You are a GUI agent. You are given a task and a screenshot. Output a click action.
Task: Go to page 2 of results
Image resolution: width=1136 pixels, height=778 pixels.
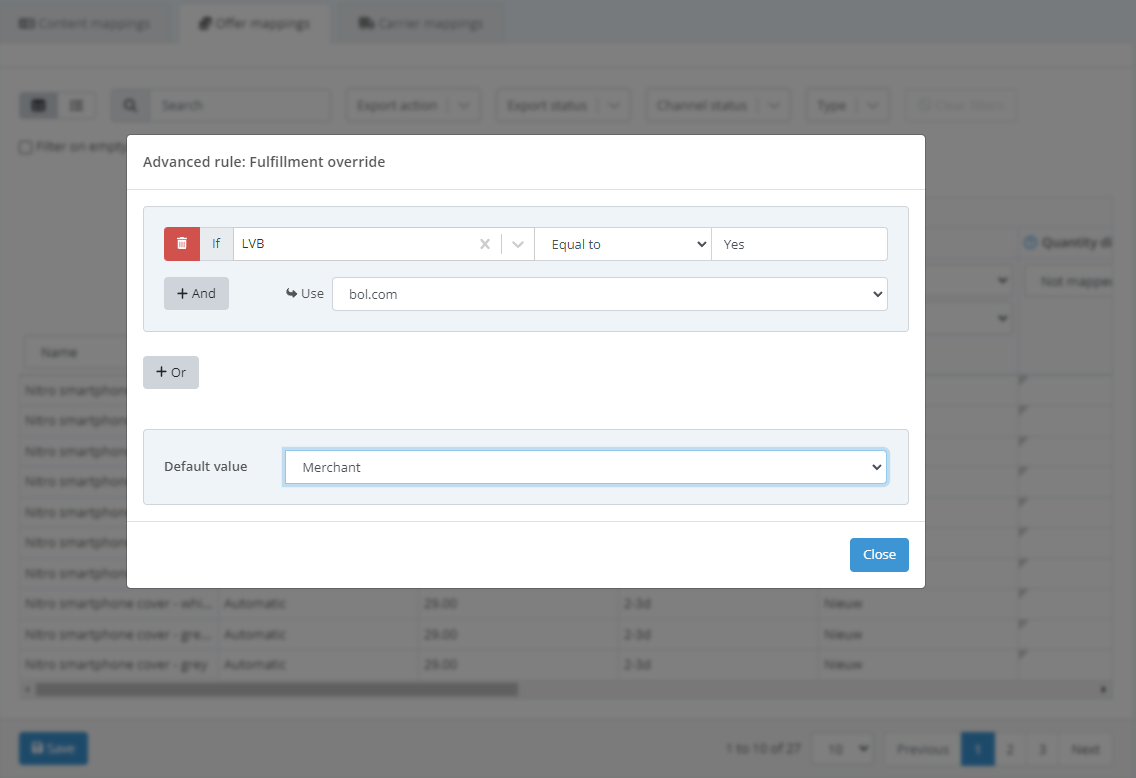1010,749
